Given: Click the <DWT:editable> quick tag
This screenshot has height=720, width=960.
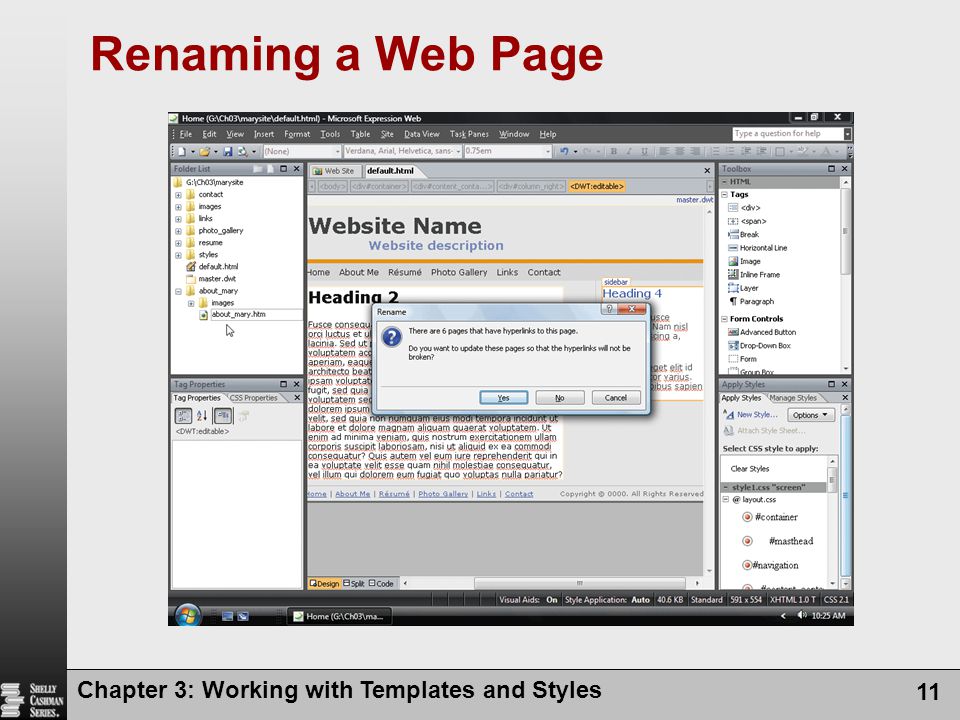Looking at the screenshot, I should [x=597, y=186].
